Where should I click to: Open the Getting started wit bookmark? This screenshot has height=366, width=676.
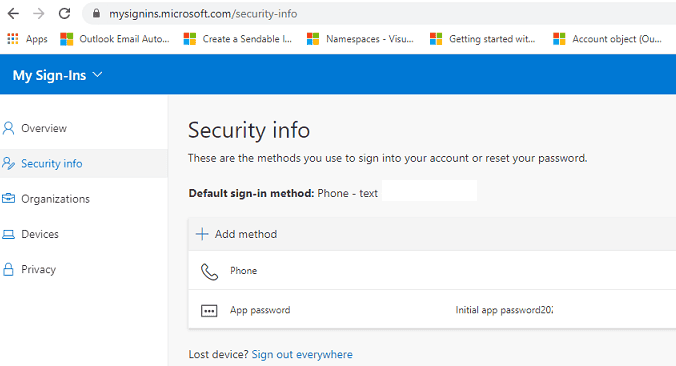click(483, 39)
